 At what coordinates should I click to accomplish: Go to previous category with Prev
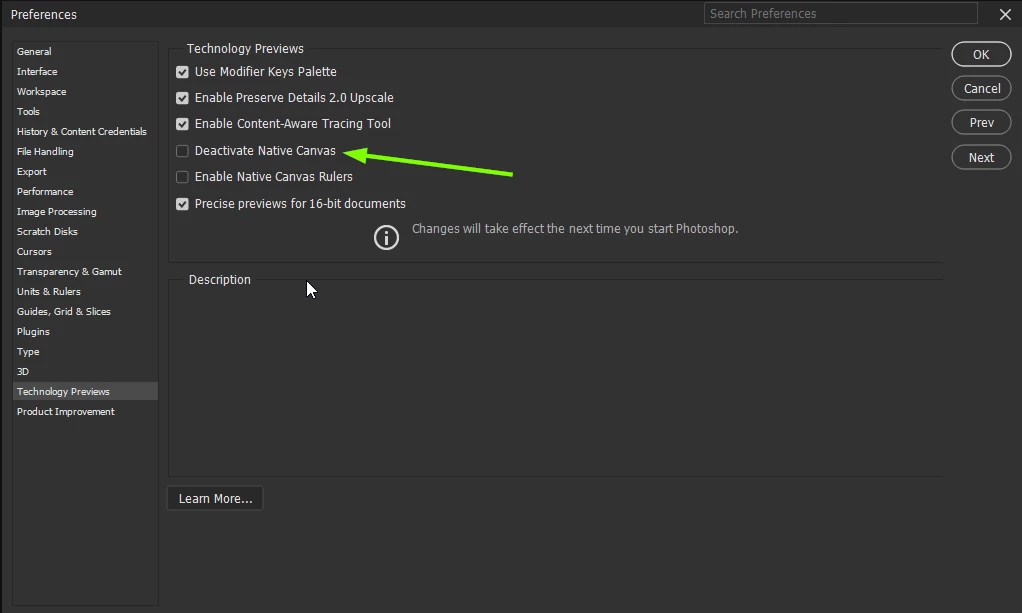click(981, 123)
